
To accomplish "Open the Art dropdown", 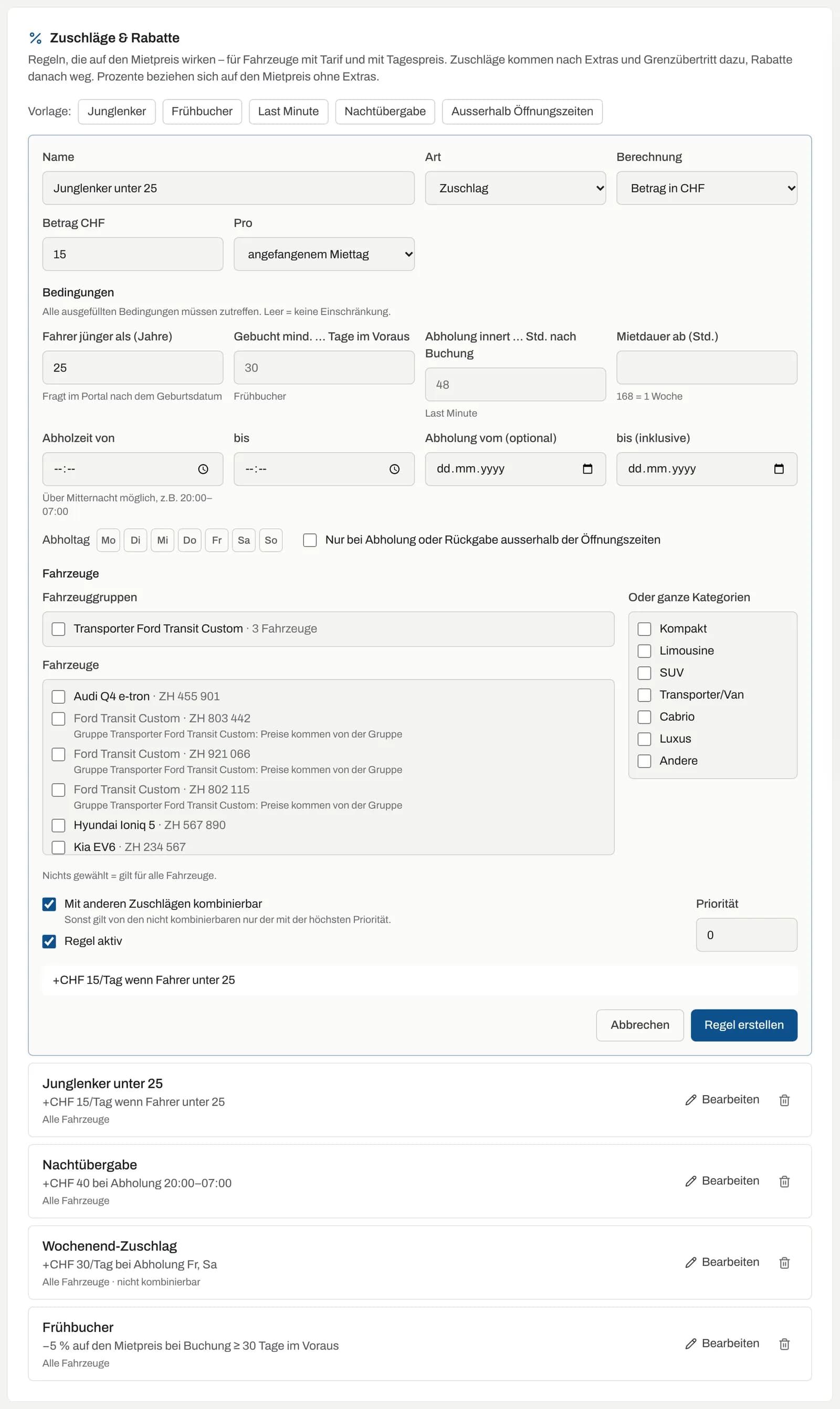I will (x=515, y=188).
